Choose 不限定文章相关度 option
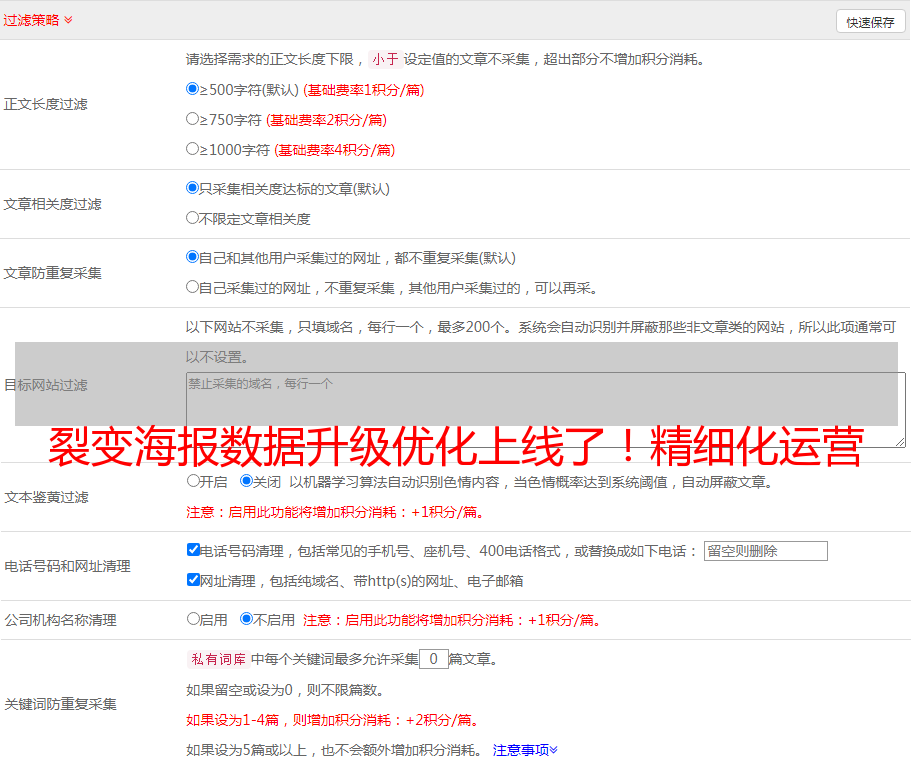Viewport: 912px width, 768px height. (193, 218)
